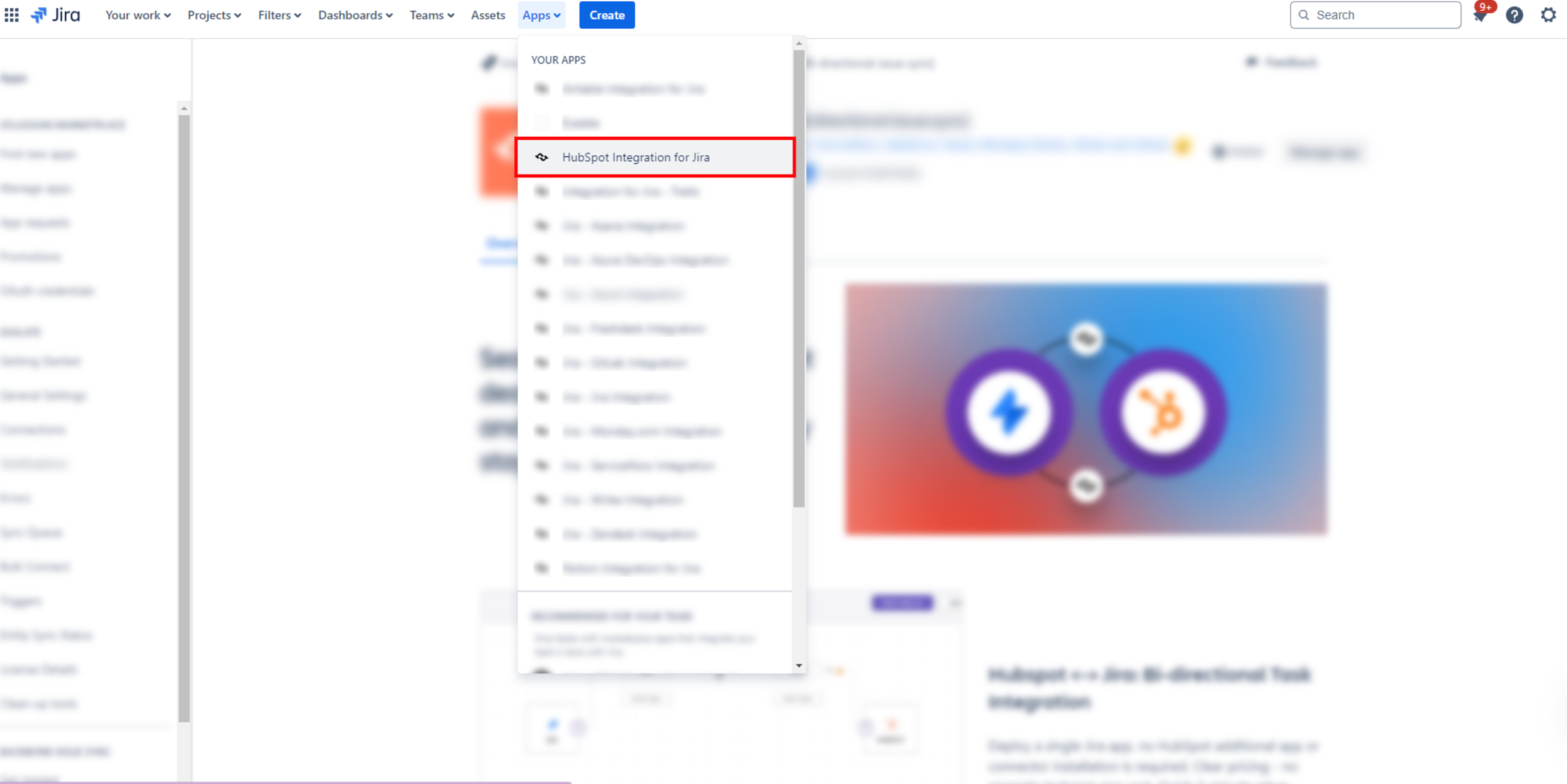Open the Settings gear icon

click(x=1548, y=15)
